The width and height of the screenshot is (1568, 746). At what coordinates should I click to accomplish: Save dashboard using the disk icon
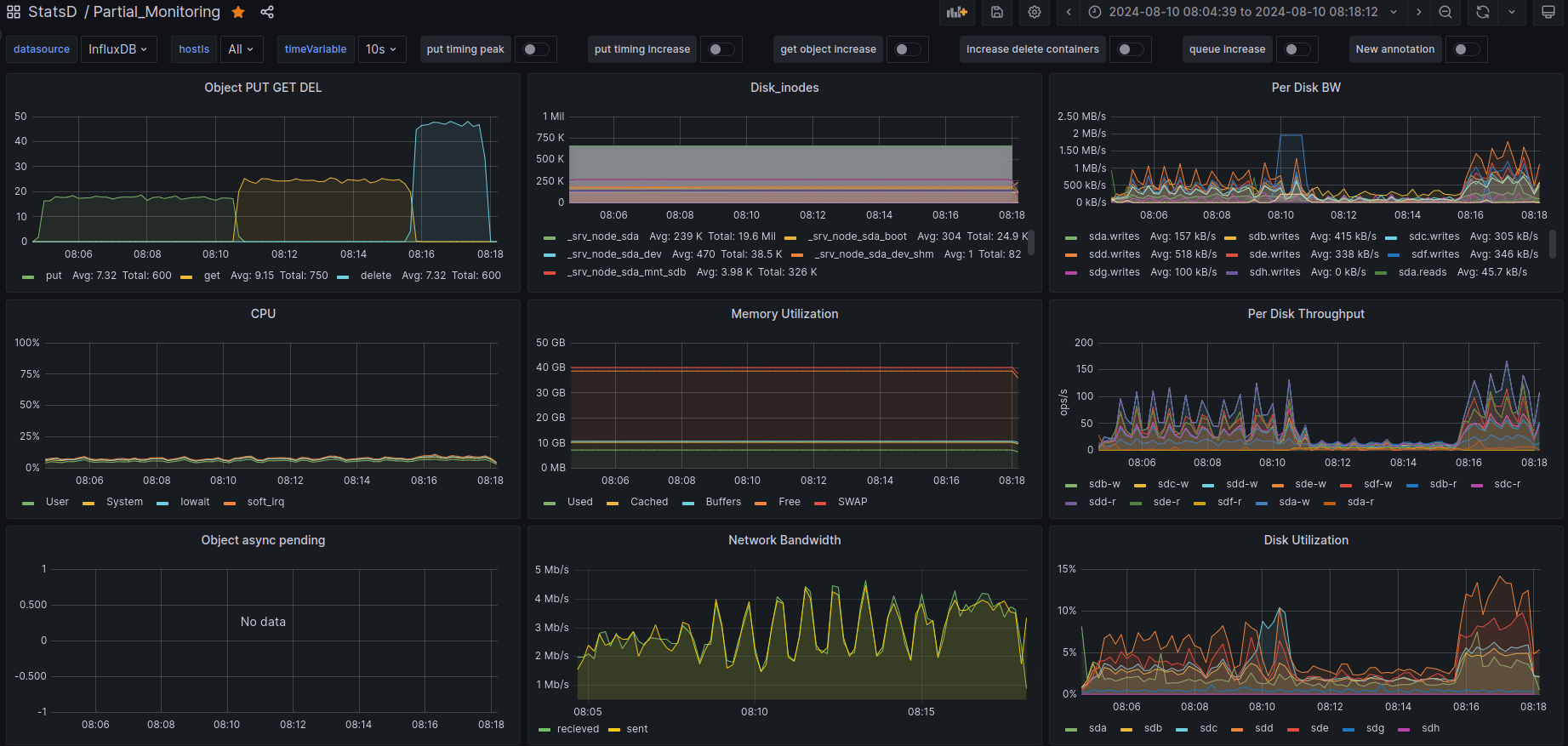click(997, 12)
